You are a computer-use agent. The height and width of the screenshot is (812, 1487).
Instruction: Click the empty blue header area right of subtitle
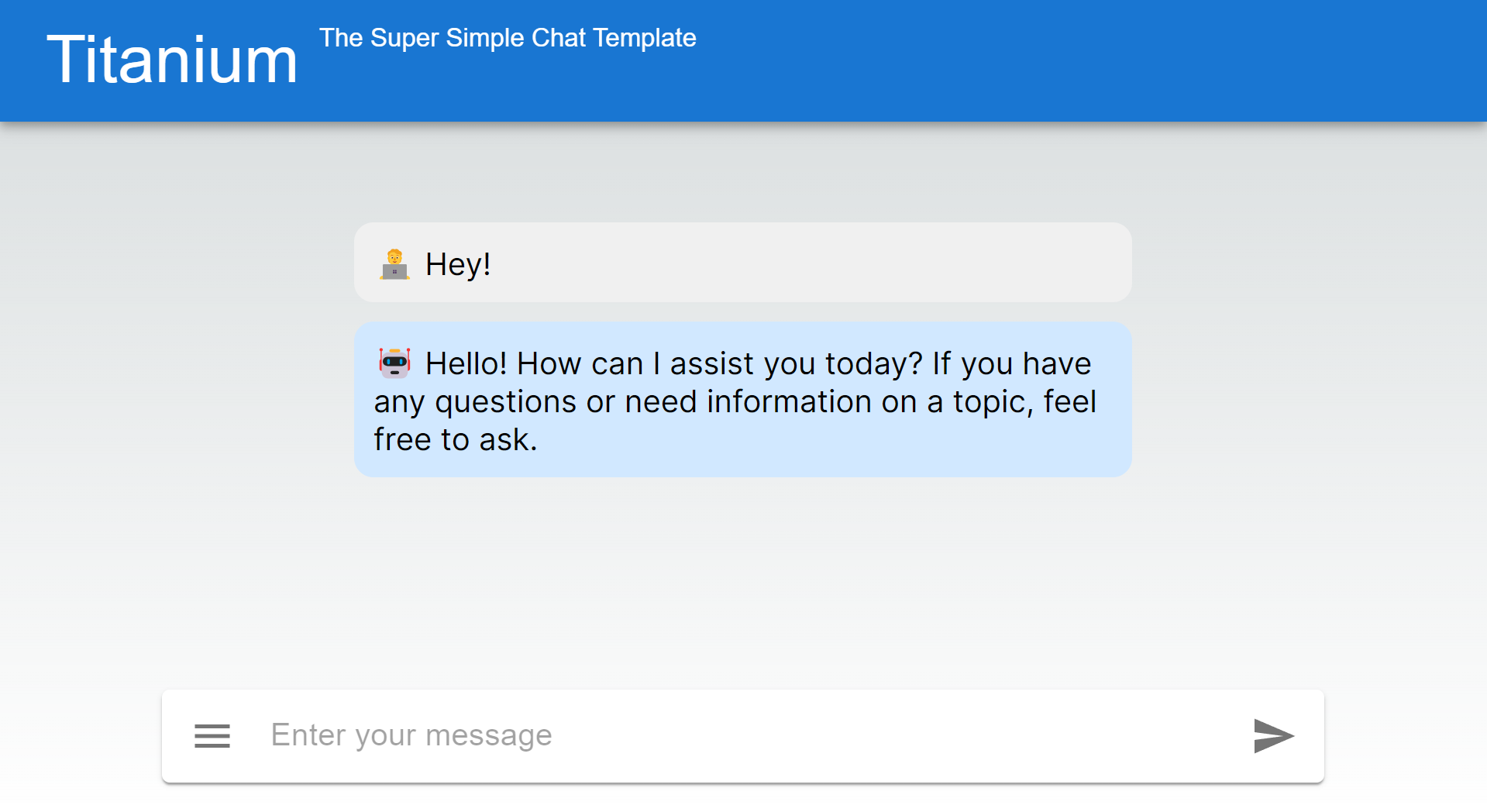(1085, 60)
